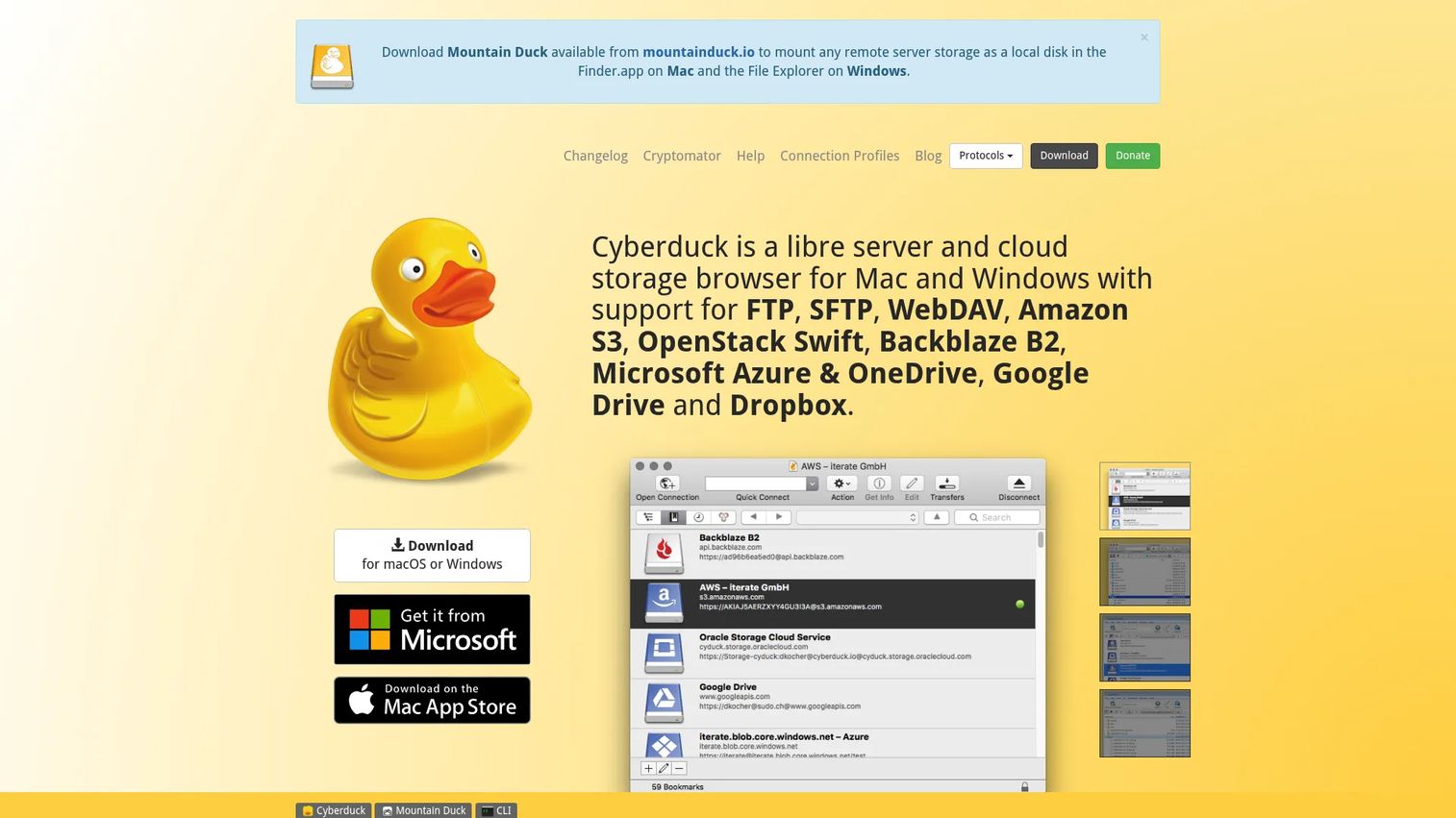Select the third gallery screenshot thumbnail

(x=1144, y=648)
